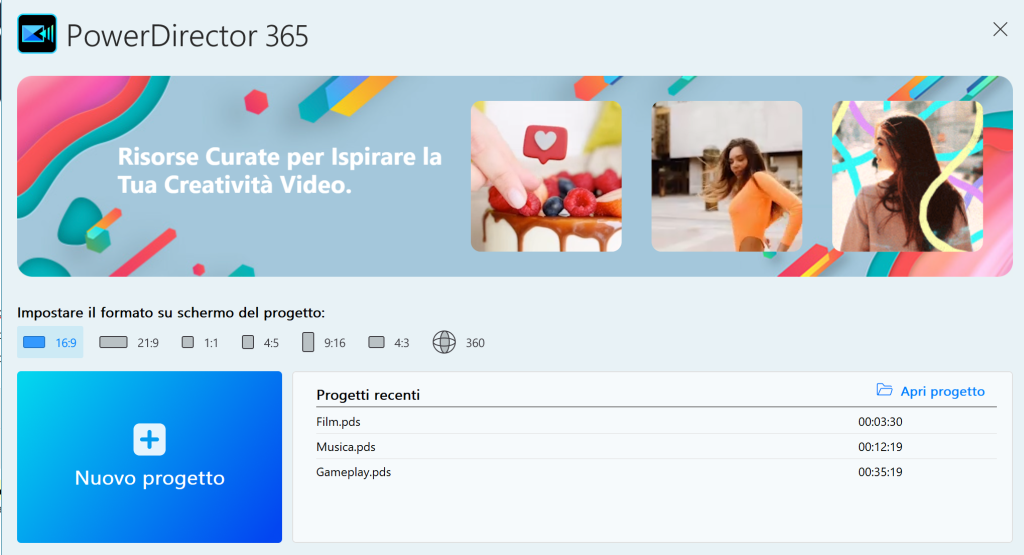The image size is (1024, 555).
Task: Click the cake with berries thumbnail
Action: [x=546, y=177]
